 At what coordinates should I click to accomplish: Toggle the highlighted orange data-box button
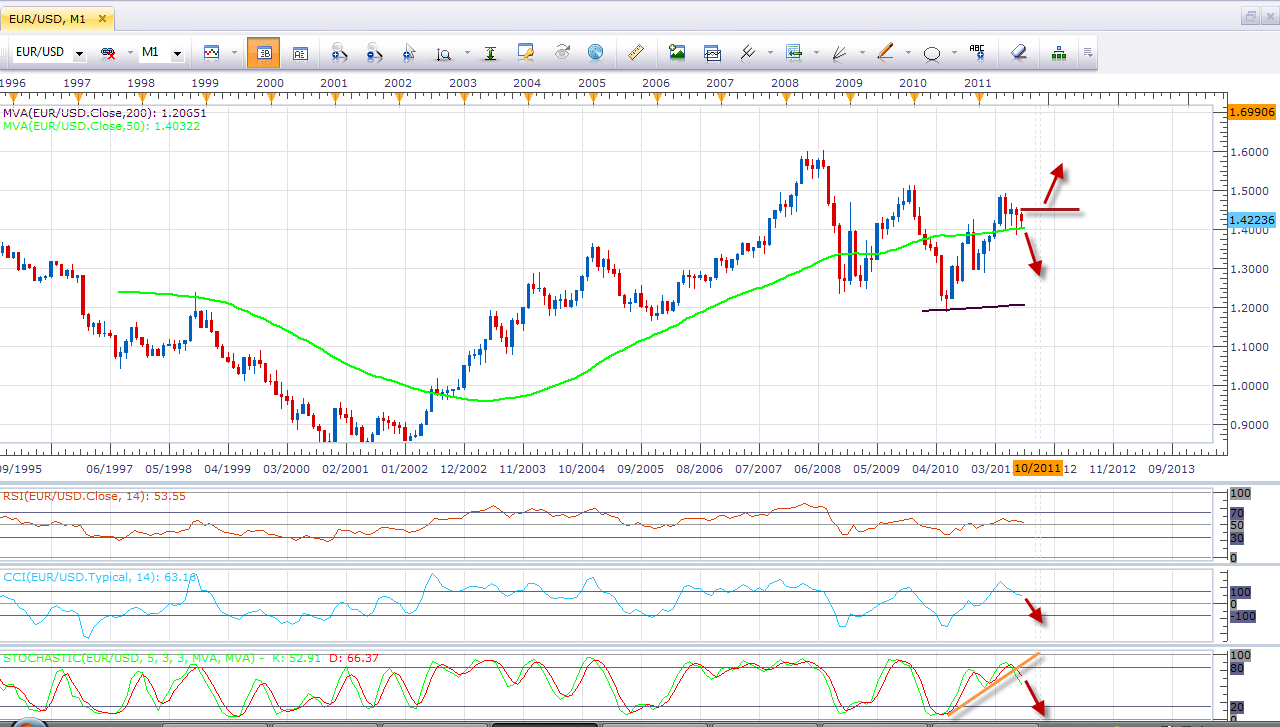click(x=264, y=53)
